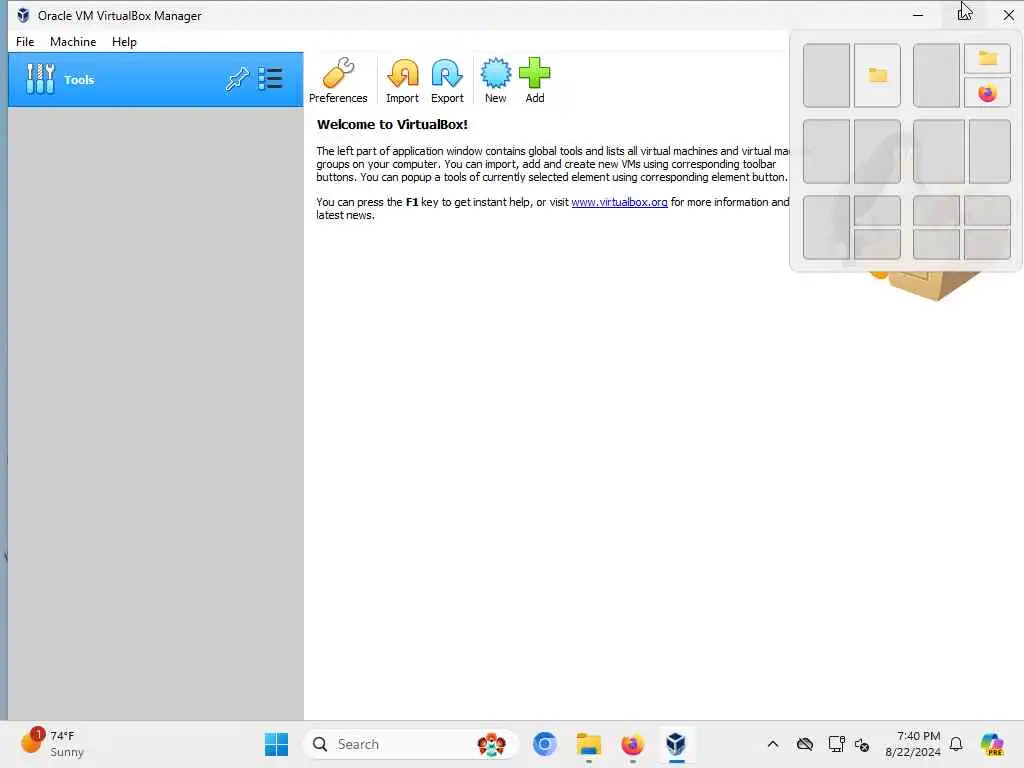Open VirtualBox Preferences from the toolbar
The image size is (1024, 768).
[x=338, y=80]
